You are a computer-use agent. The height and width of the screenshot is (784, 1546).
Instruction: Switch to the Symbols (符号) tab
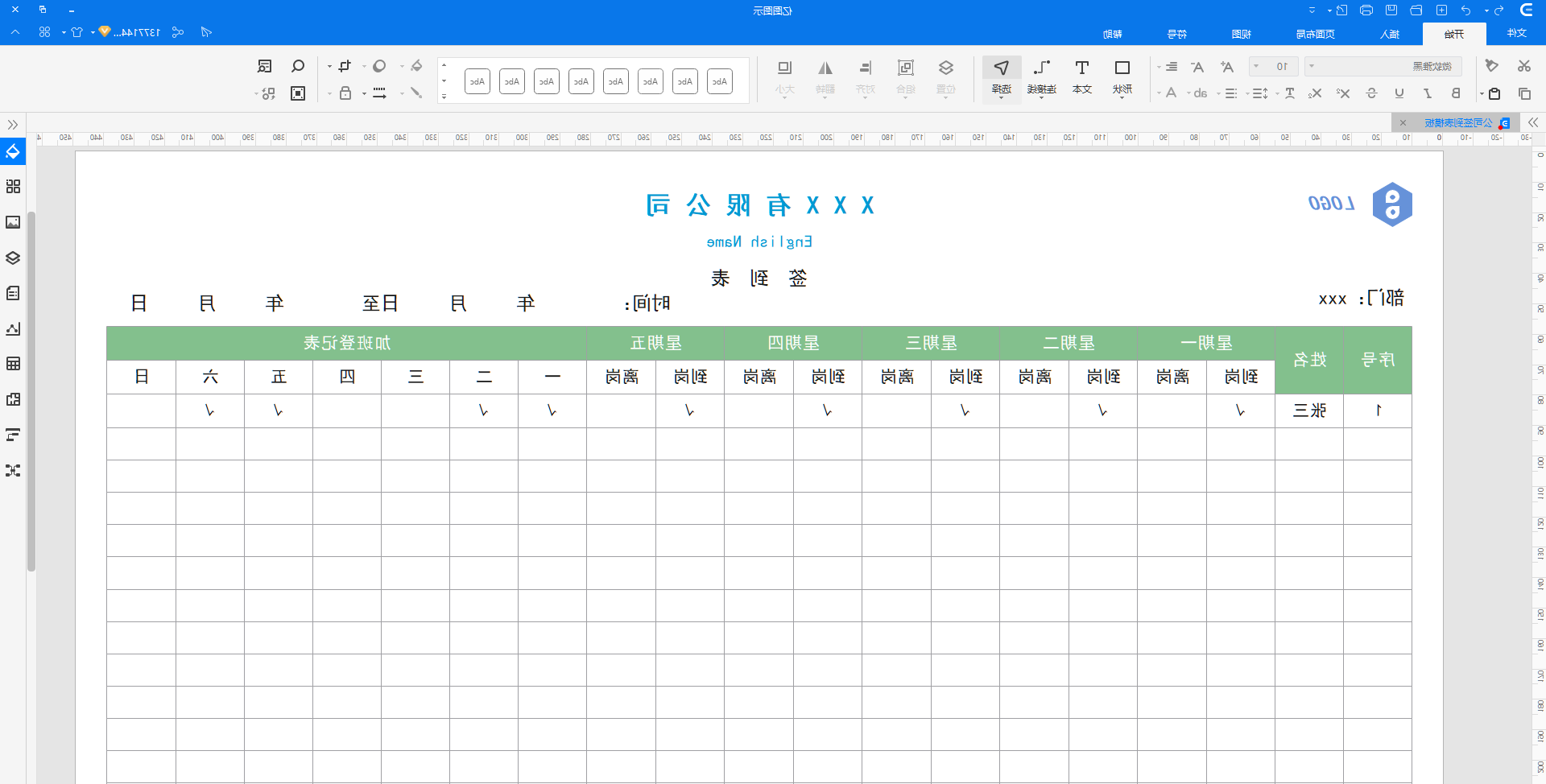click(x=1177, y=34)
